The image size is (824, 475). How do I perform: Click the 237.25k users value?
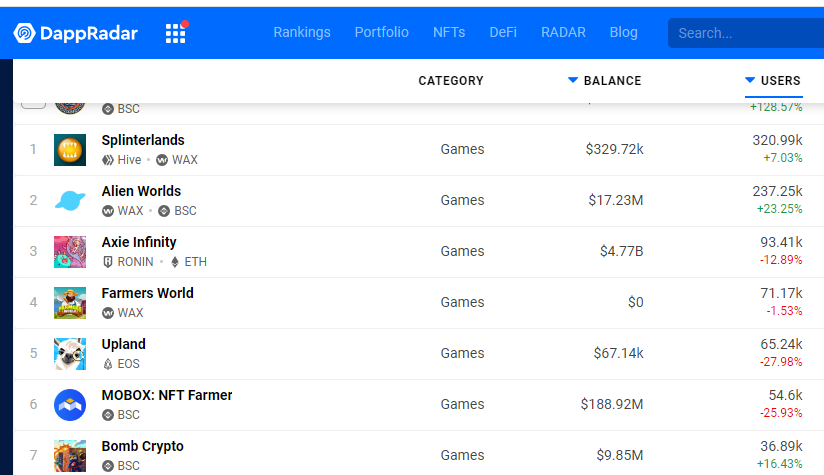click(777, 191)
